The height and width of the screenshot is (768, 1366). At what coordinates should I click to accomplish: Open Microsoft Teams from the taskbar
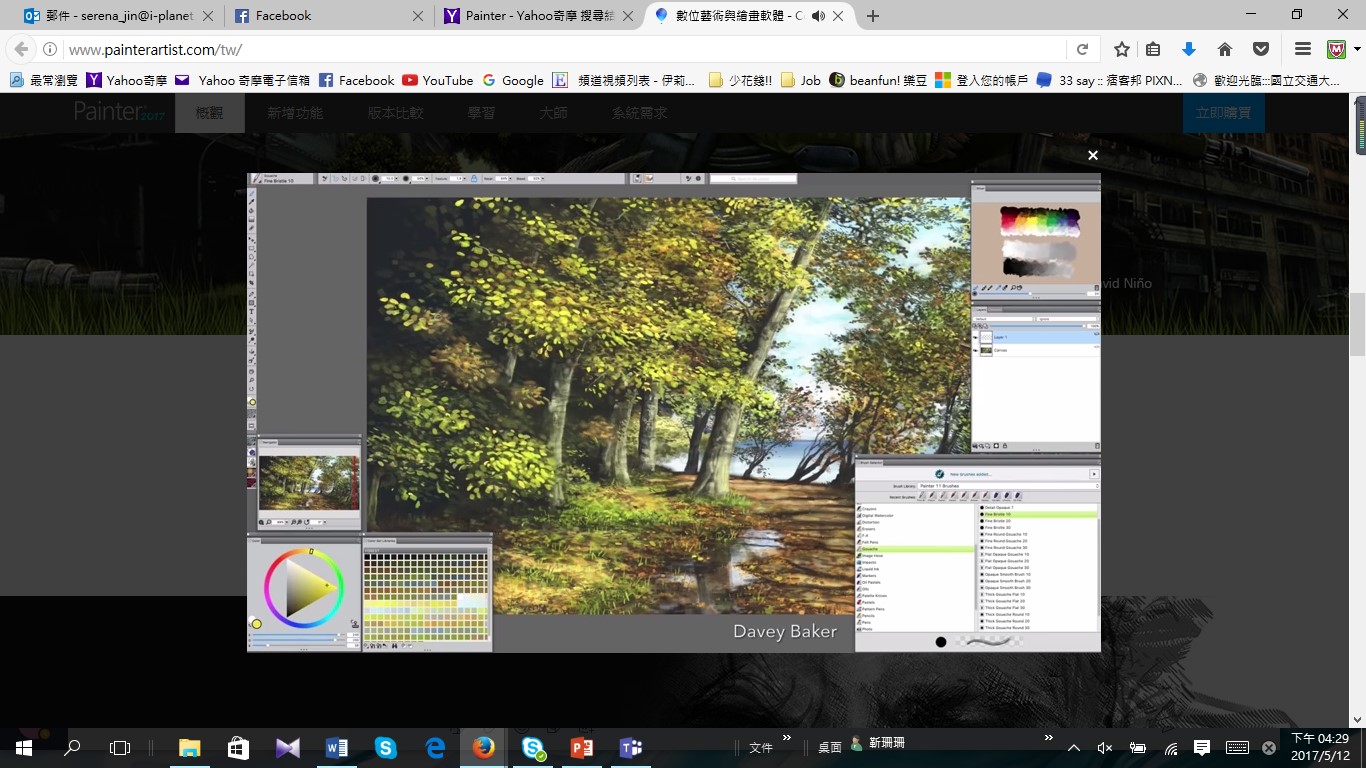[631, 747]
